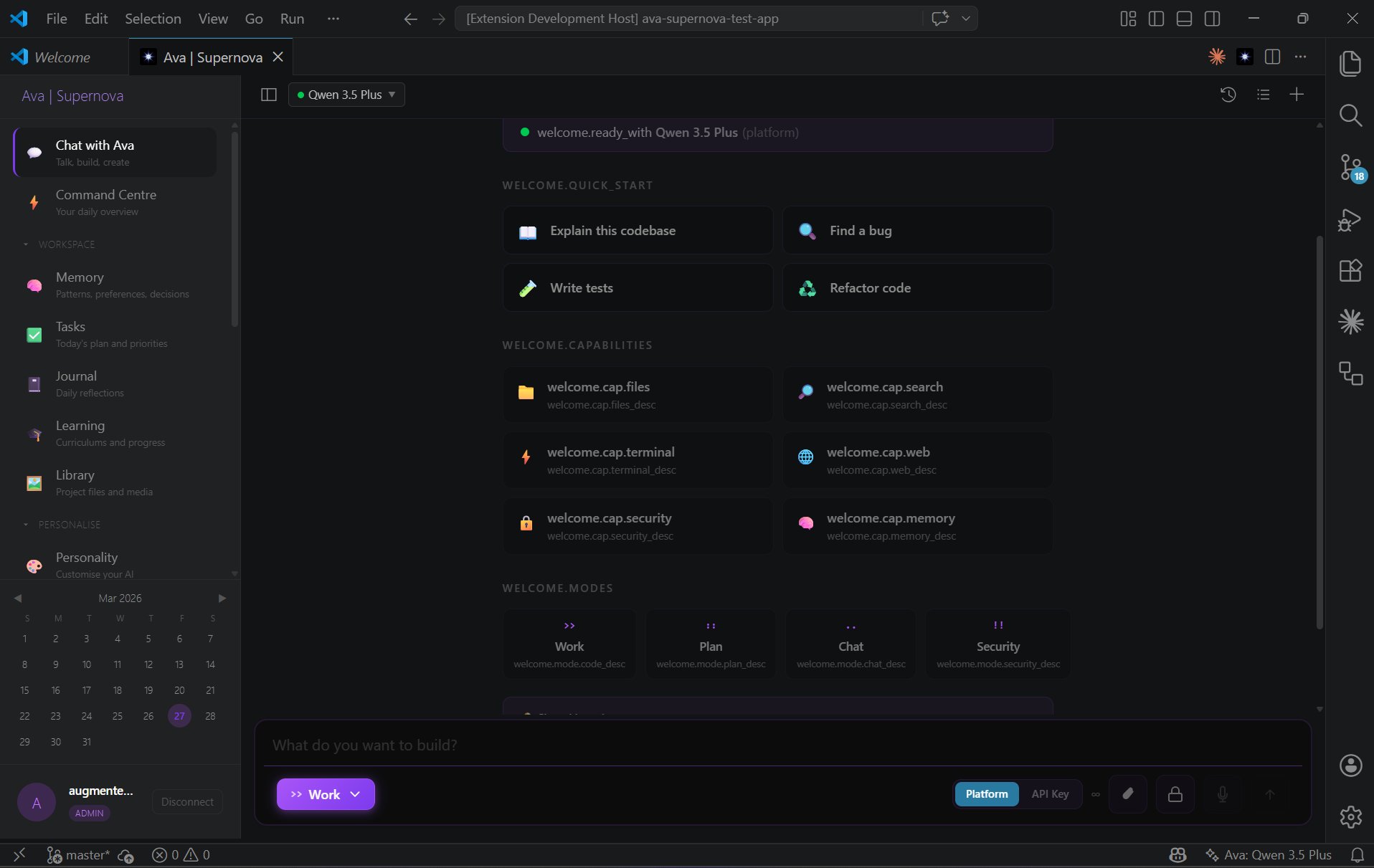Screen dimensions: 1374x868
Task: Open the File menu
Action: pos(57,19)
